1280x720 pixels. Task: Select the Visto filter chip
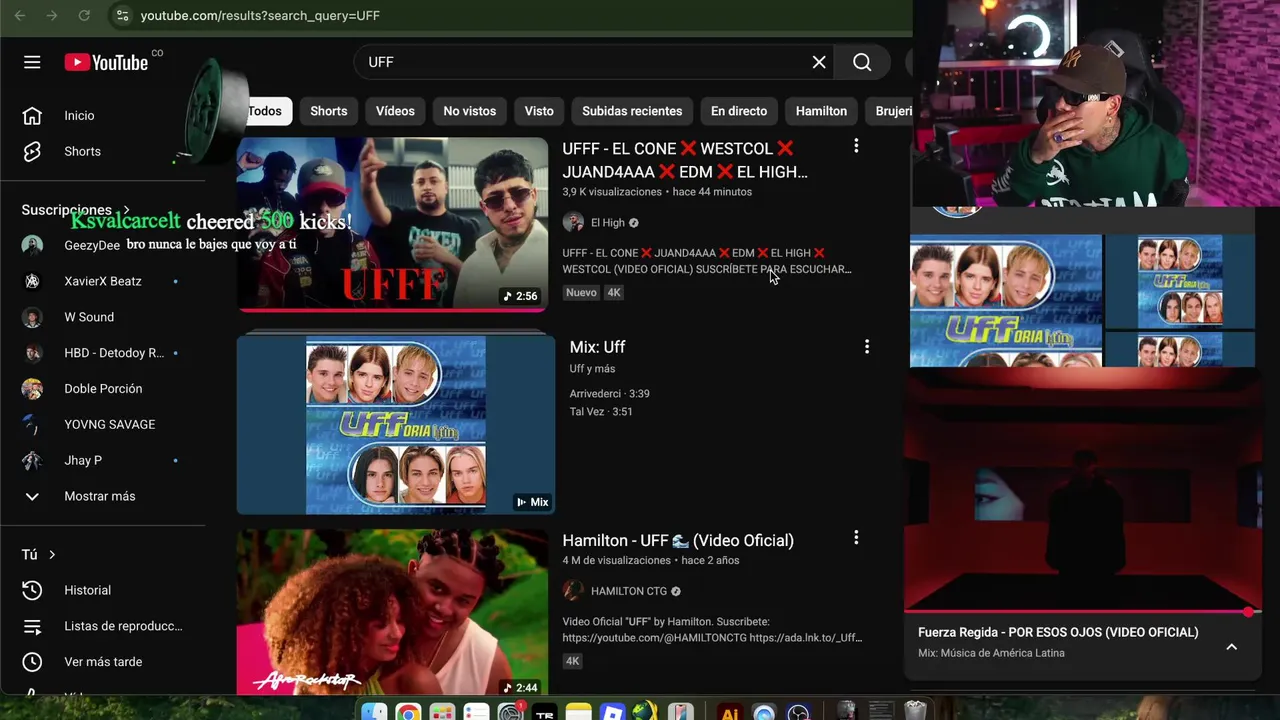click(x=539, y=111)
